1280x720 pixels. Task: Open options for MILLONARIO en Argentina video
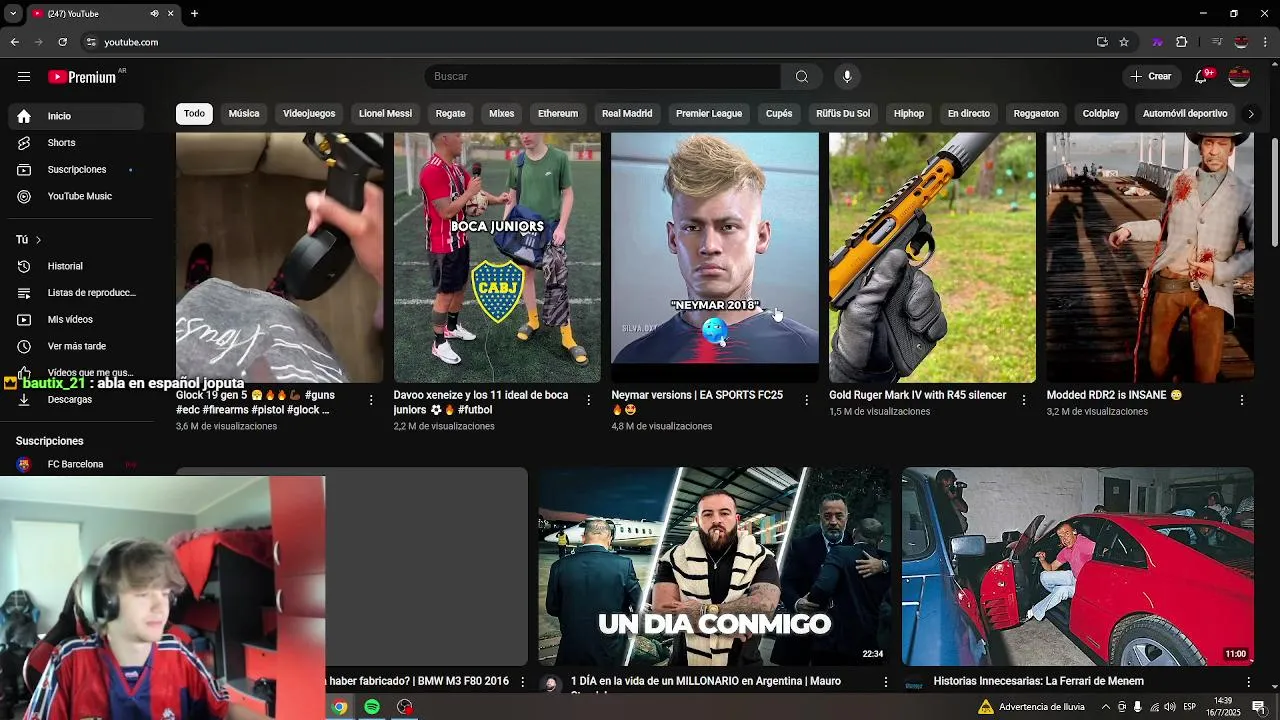tap(885, 682)
